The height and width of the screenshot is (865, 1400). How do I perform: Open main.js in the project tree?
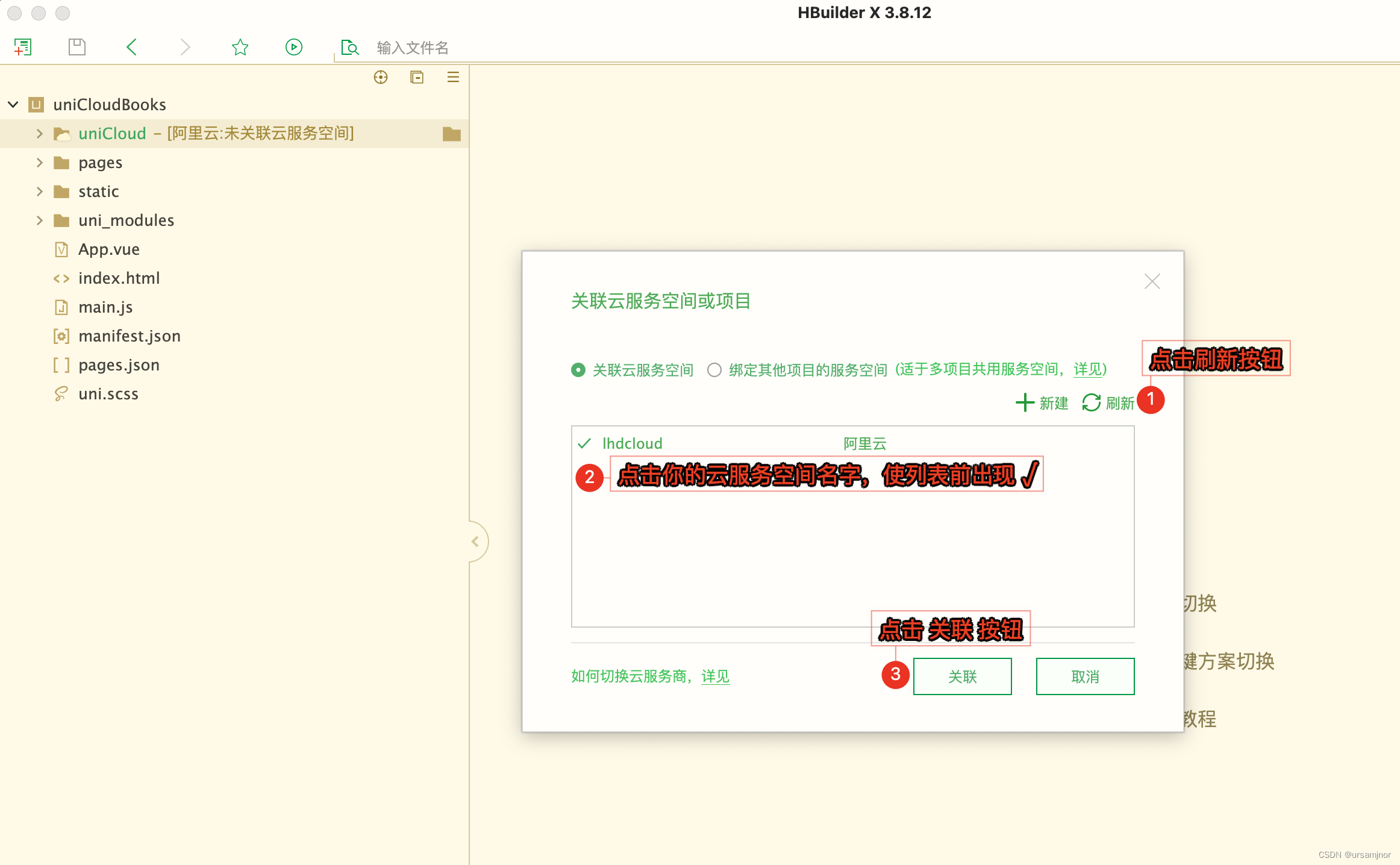pyautogui.click(x=105, y=307)
